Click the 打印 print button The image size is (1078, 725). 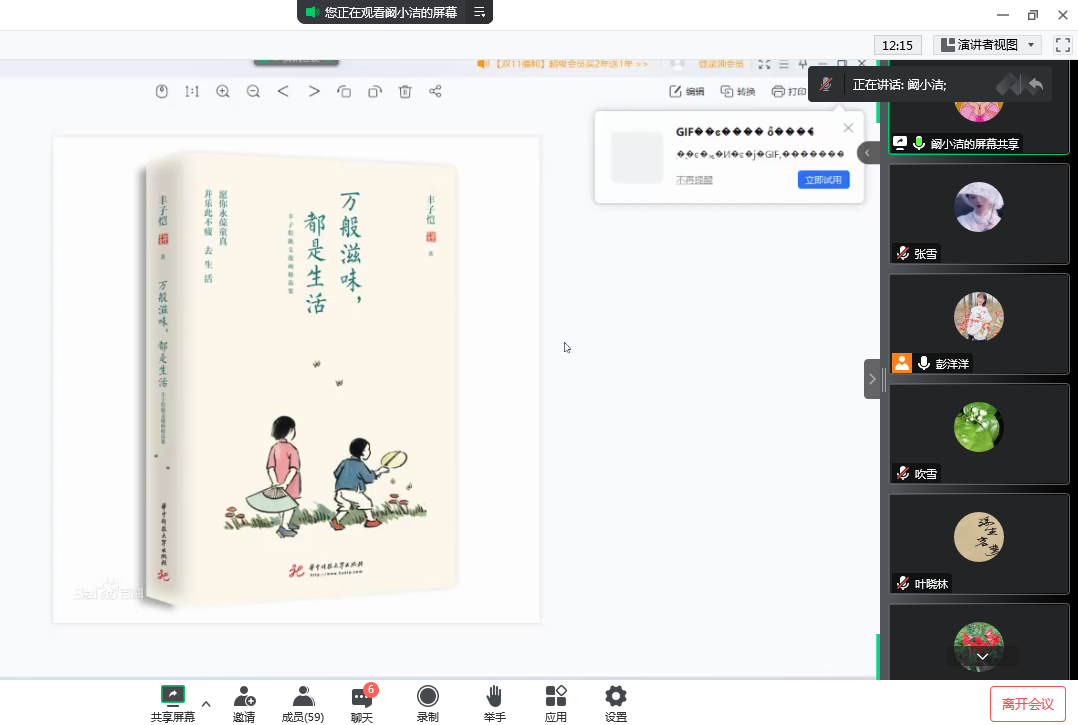pos(789,91)
